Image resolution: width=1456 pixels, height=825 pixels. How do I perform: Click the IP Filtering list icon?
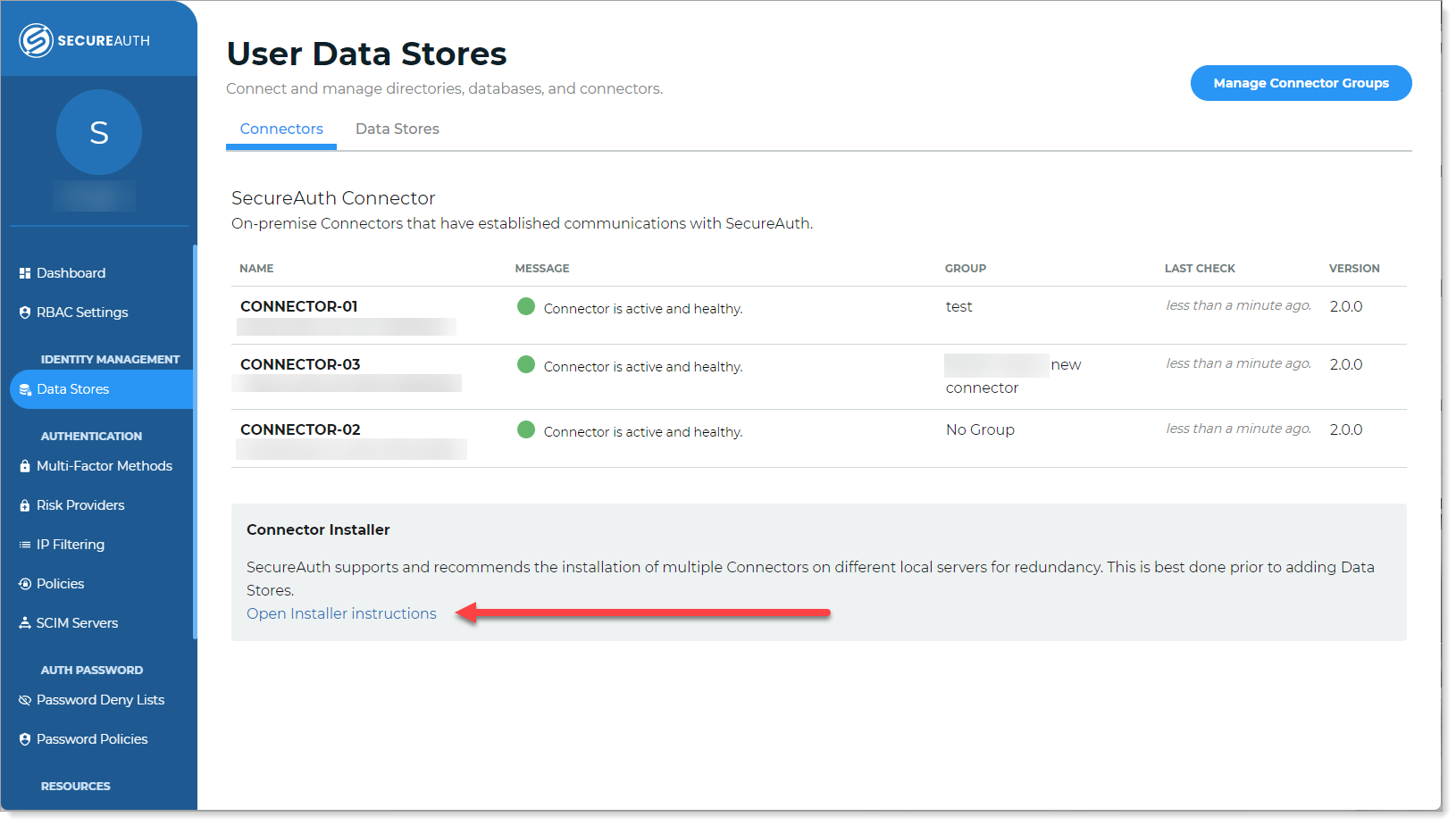pyautogui.click(x=25, y=545)
